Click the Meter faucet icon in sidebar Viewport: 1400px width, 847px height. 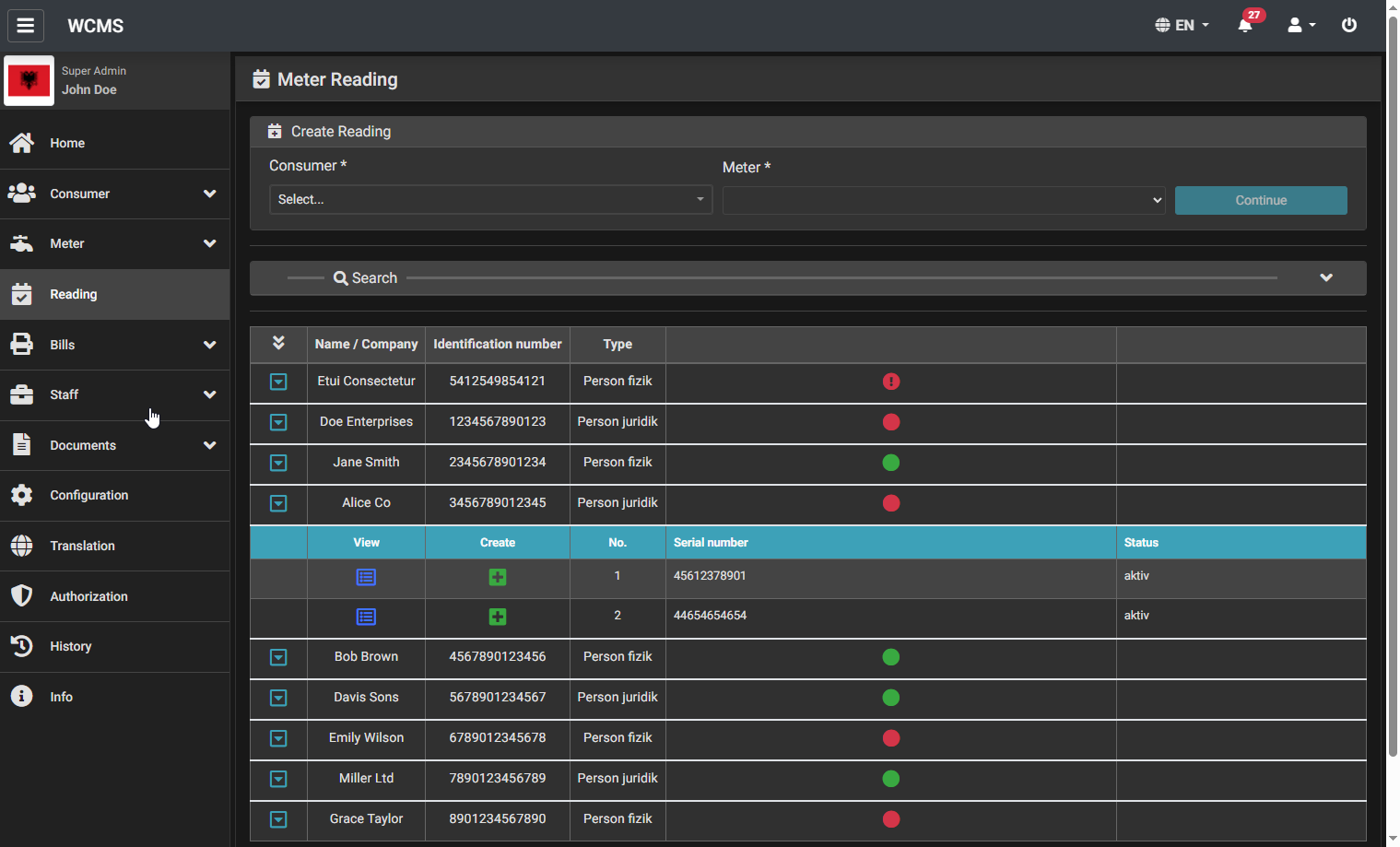tap(22, 243)
